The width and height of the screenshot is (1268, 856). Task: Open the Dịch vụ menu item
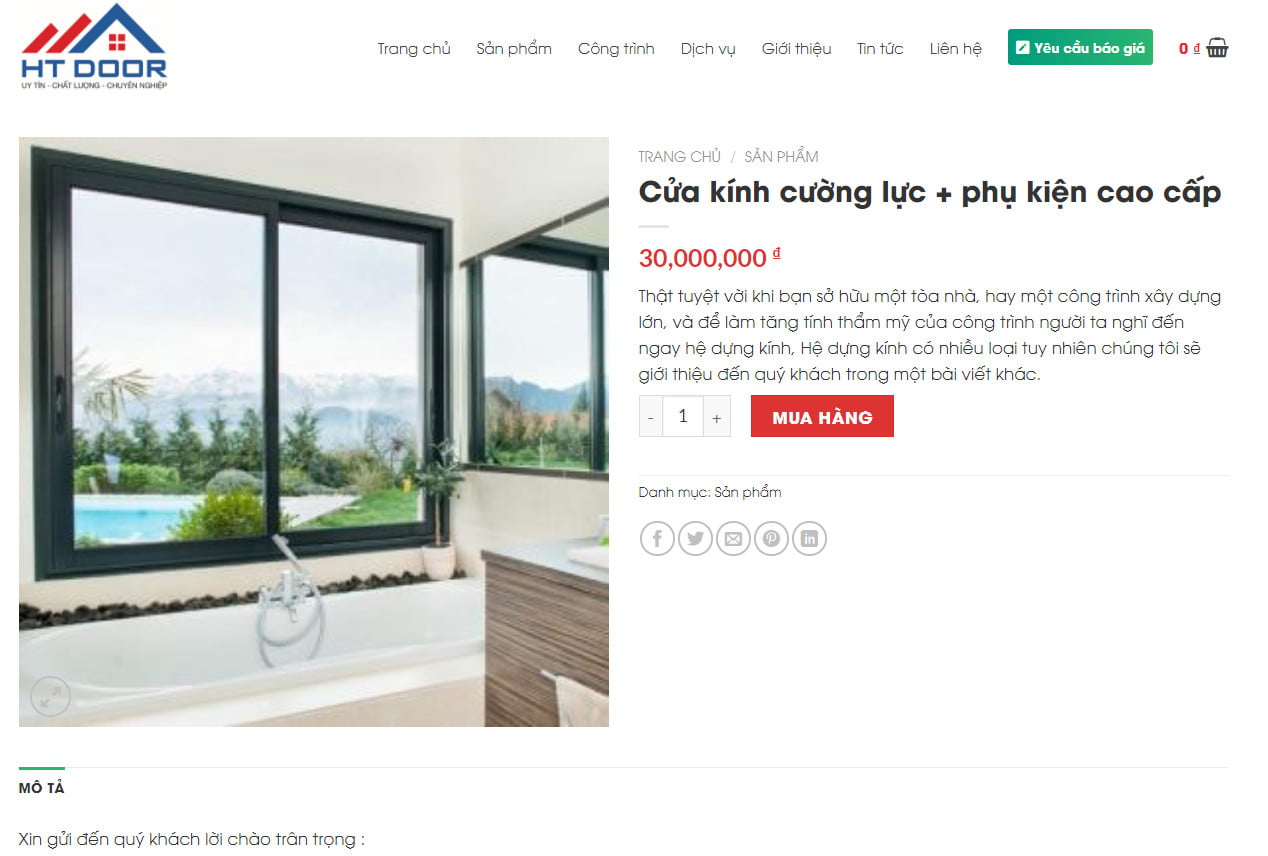(708, 48)
